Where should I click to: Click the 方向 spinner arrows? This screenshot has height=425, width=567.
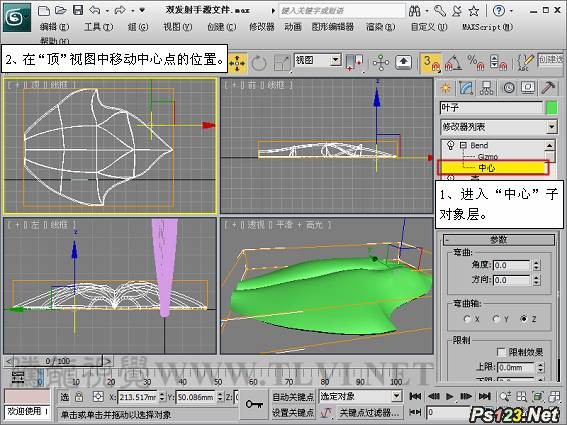pyautogui.click(x=537, y=280)
